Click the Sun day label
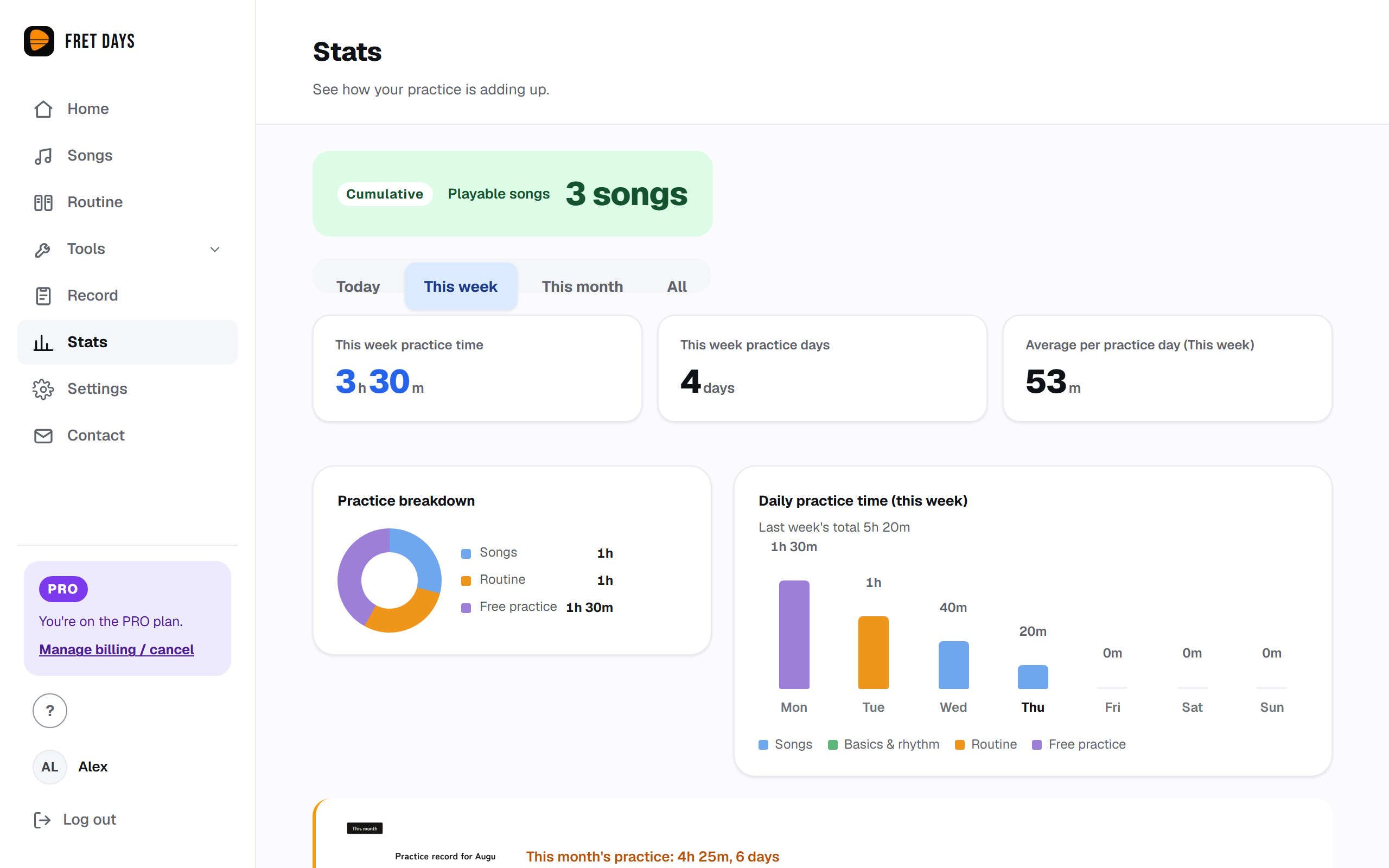Viewport: 1389px width, 868px height. pyautogui.click(x=1272, y=707)
